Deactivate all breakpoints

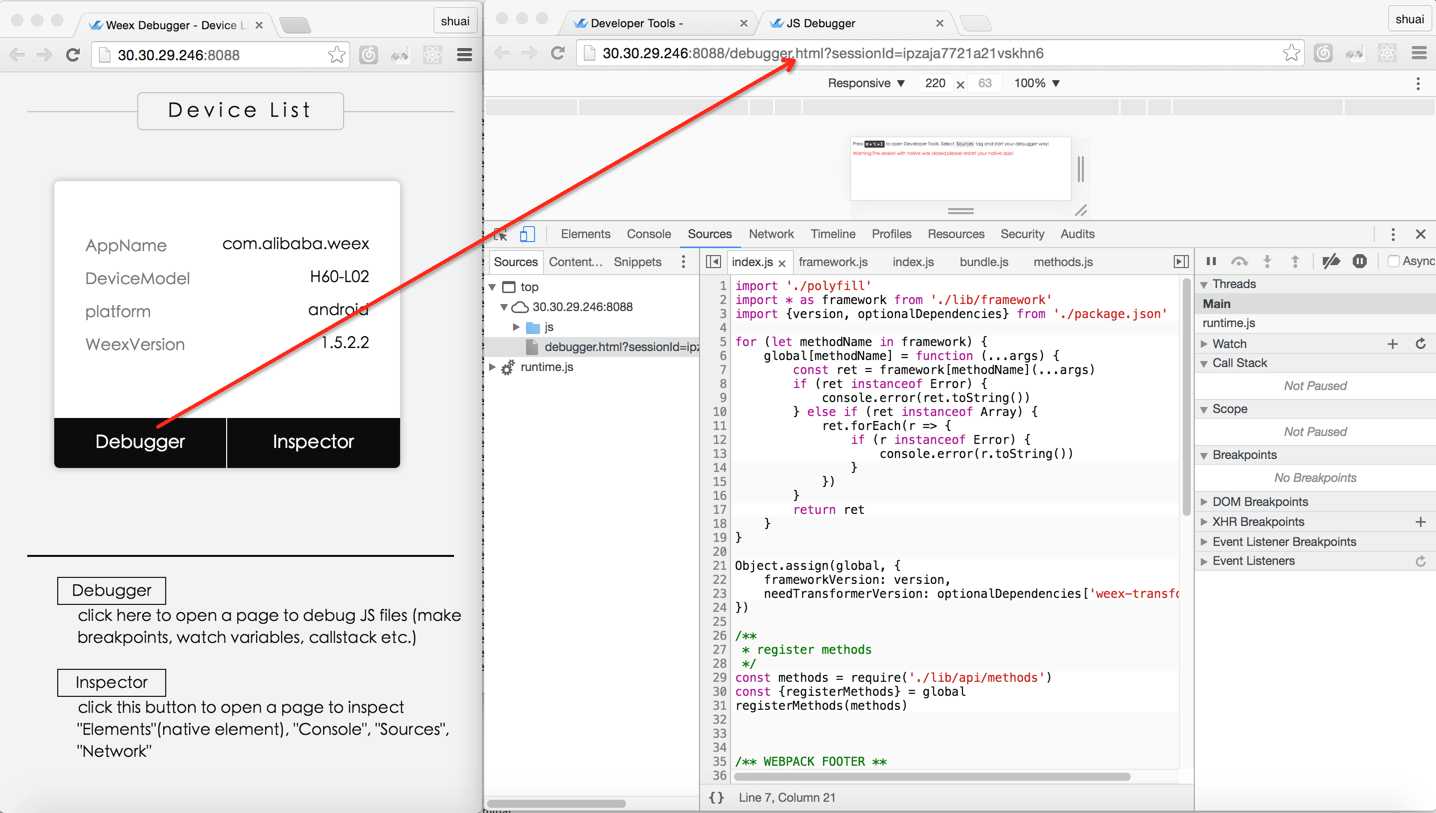pos(1331,262)
